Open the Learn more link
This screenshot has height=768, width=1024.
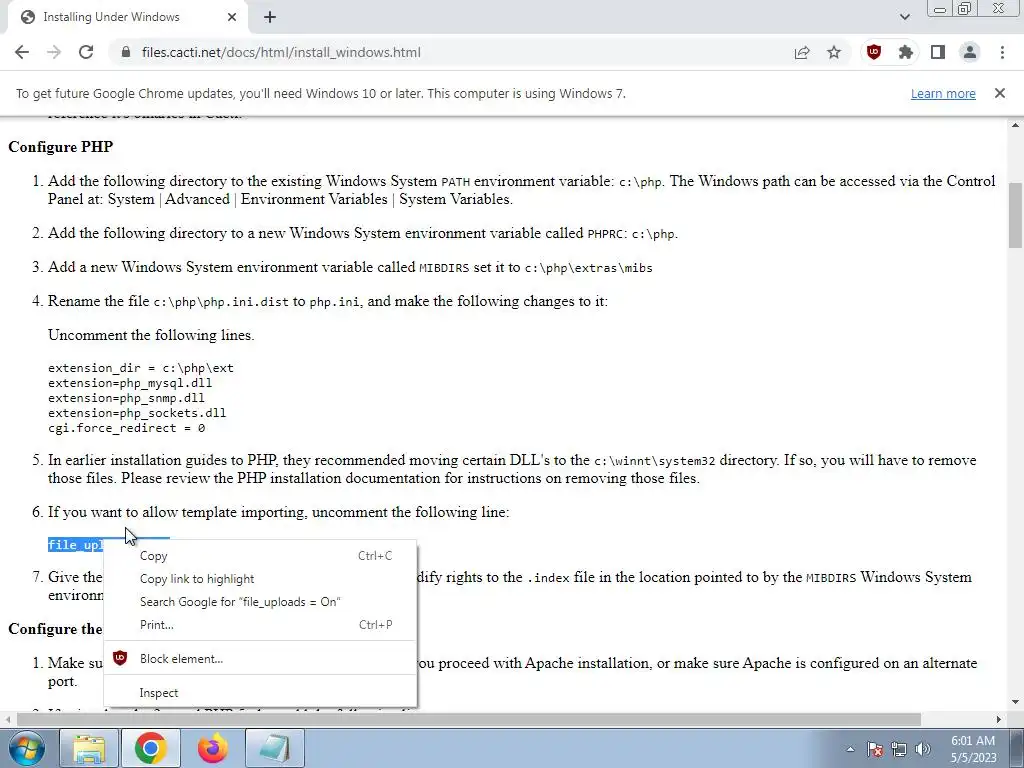943,93
